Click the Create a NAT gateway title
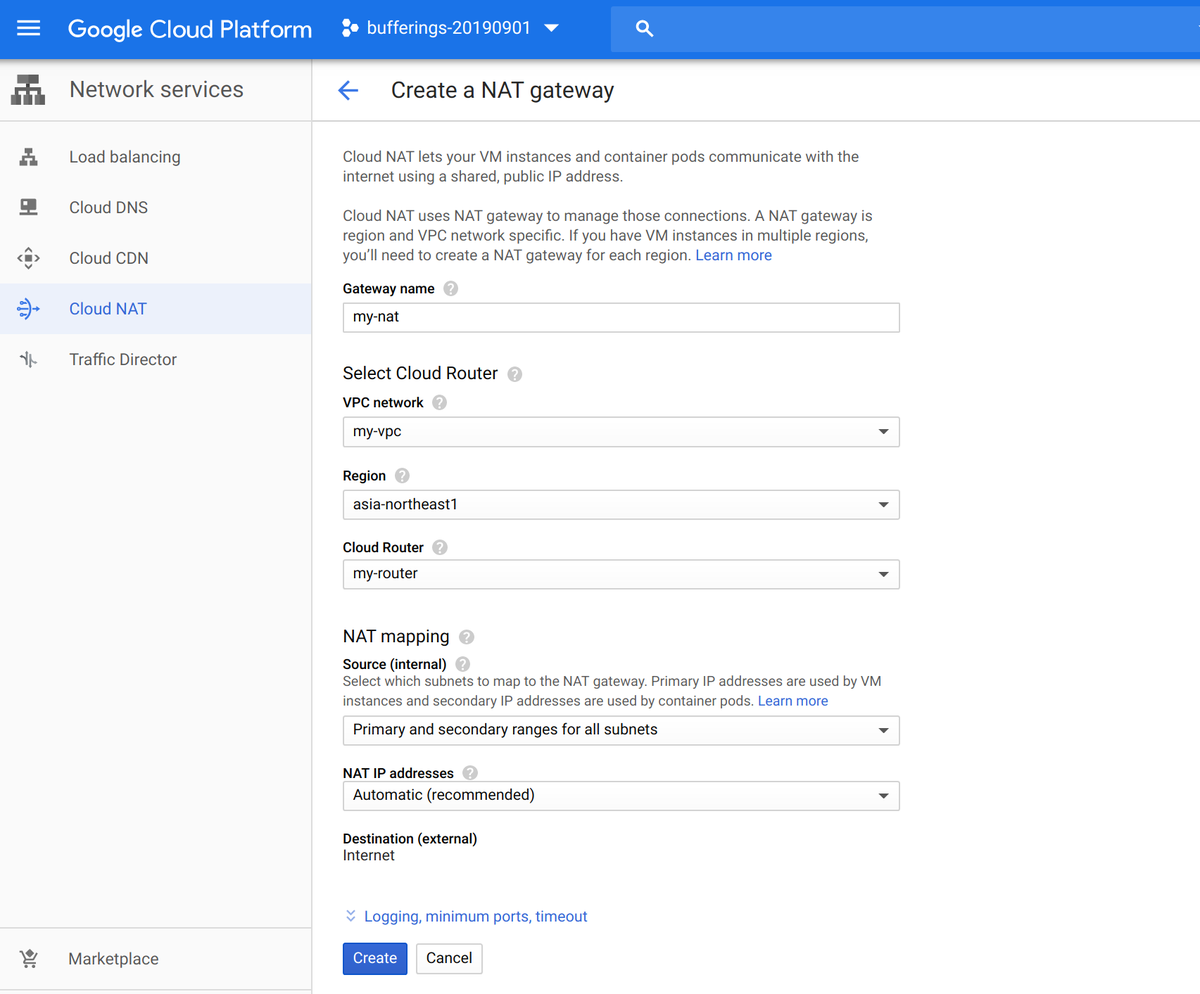 coord(502,91)
